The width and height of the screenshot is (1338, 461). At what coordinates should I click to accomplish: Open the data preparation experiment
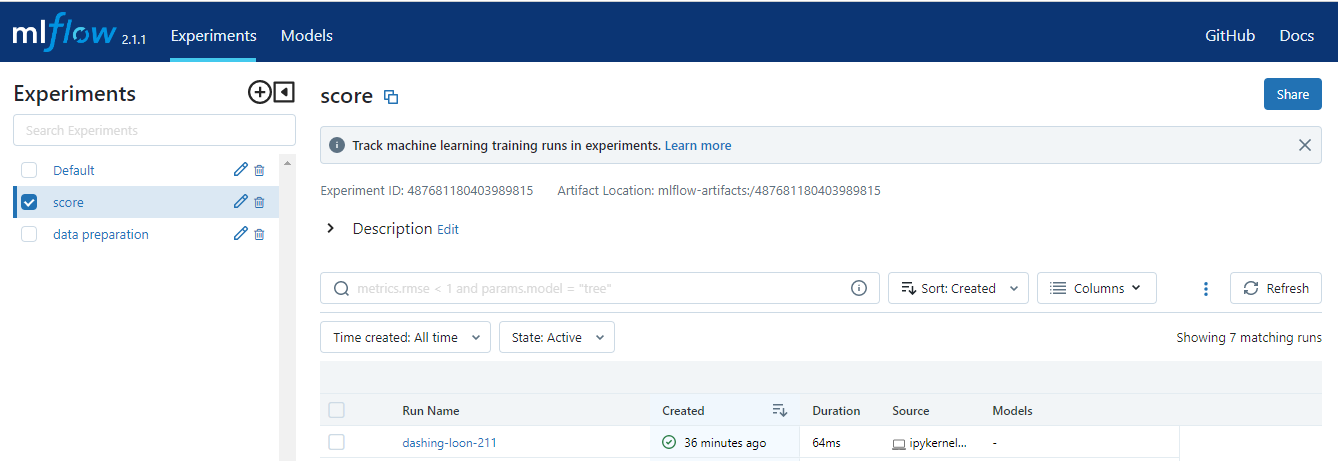101,234
